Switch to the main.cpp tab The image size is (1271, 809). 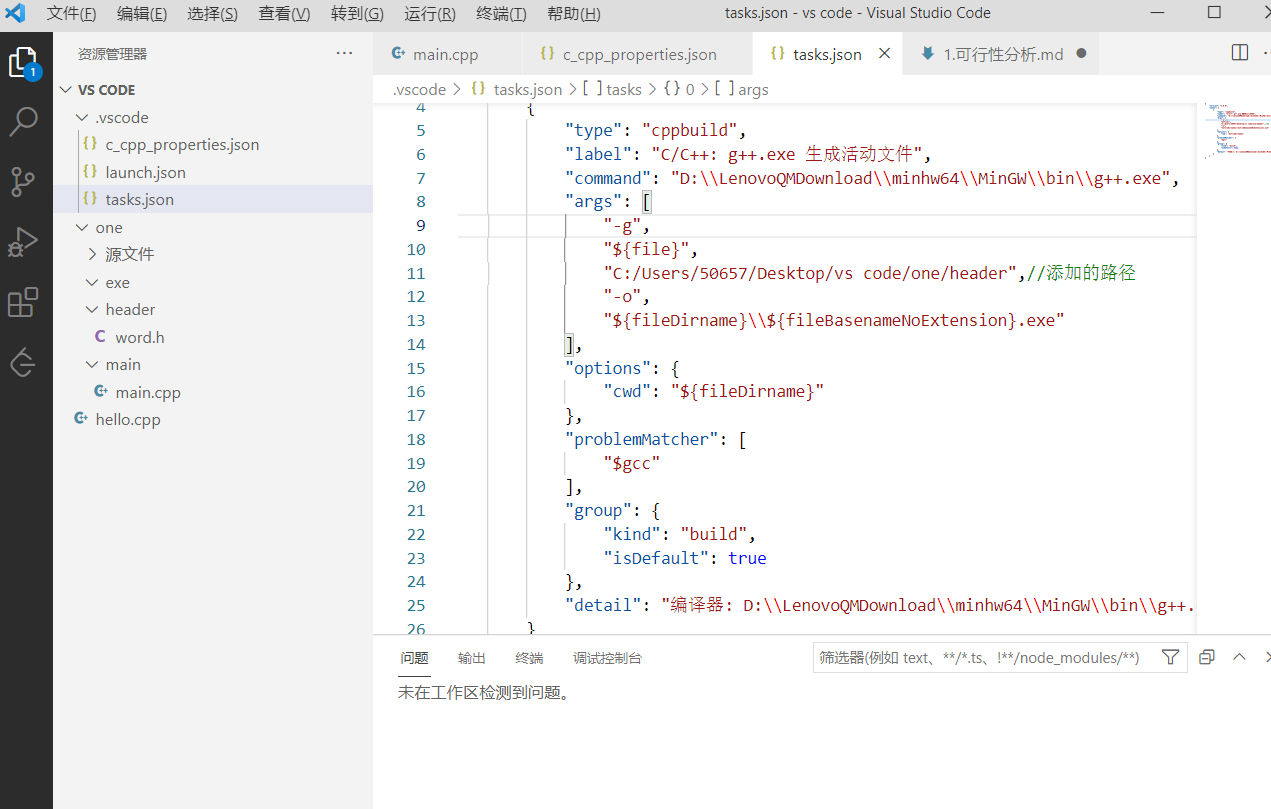click(x=448, y=53)
